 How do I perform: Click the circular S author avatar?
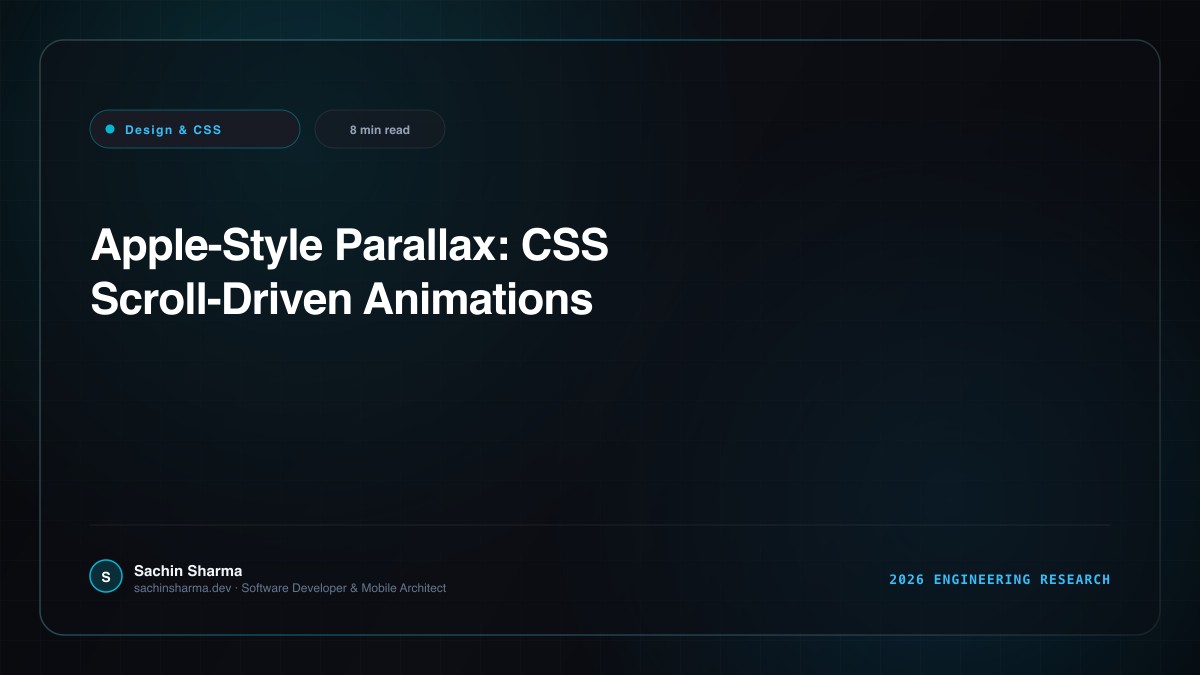106,576
